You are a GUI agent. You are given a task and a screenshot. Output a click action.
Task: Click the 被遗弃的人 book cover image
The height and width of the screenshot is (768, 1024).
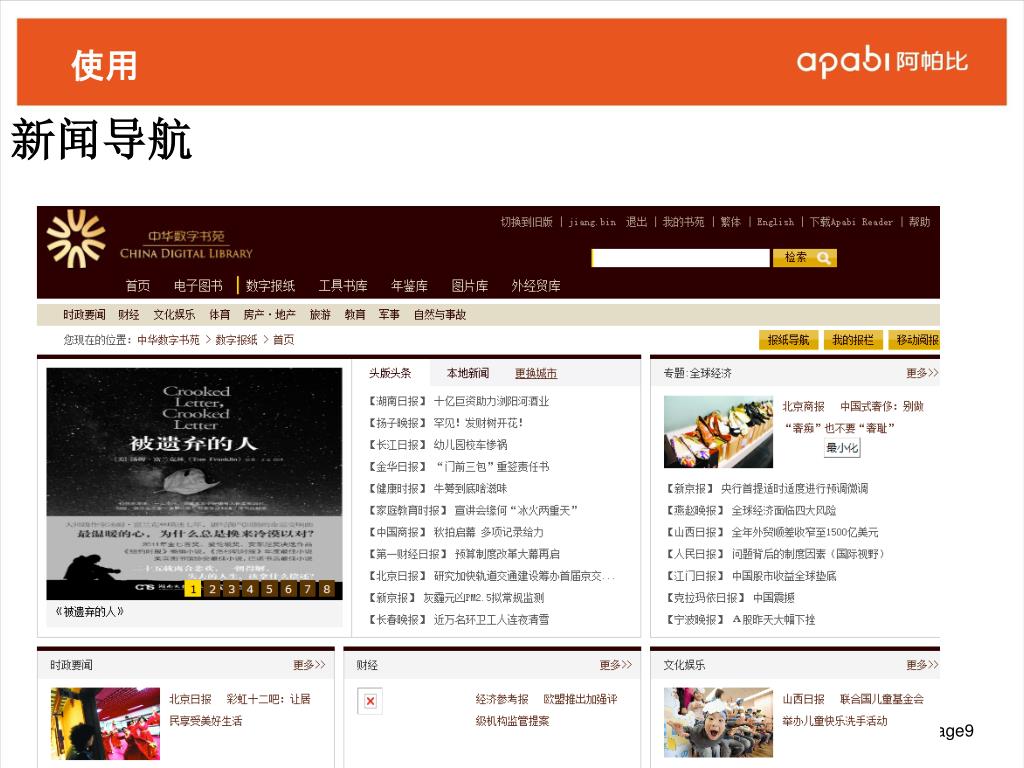pos(195,484)
